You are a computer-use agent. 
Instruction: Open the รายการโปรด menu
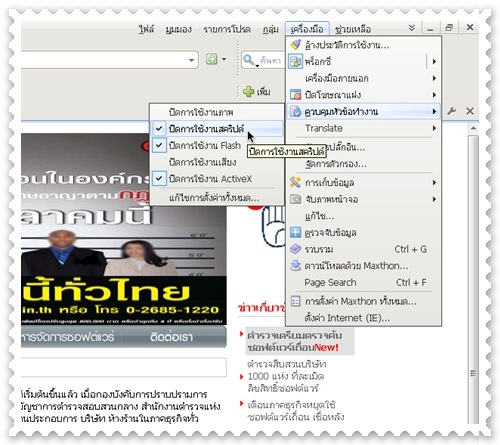click(x=227, y=29)
